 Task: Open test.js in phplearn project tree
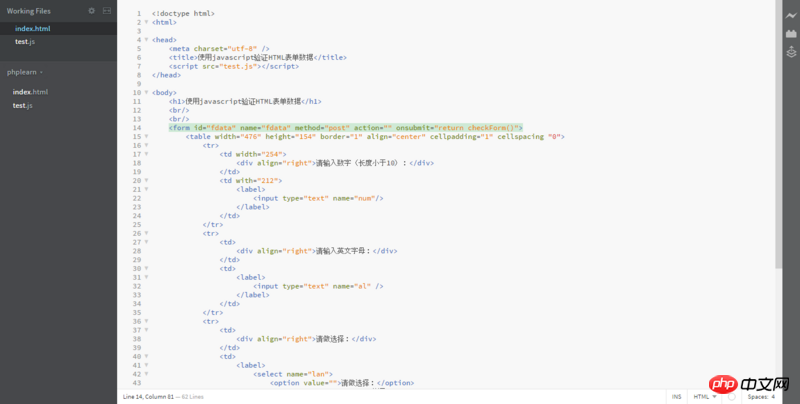click(22, 105)
